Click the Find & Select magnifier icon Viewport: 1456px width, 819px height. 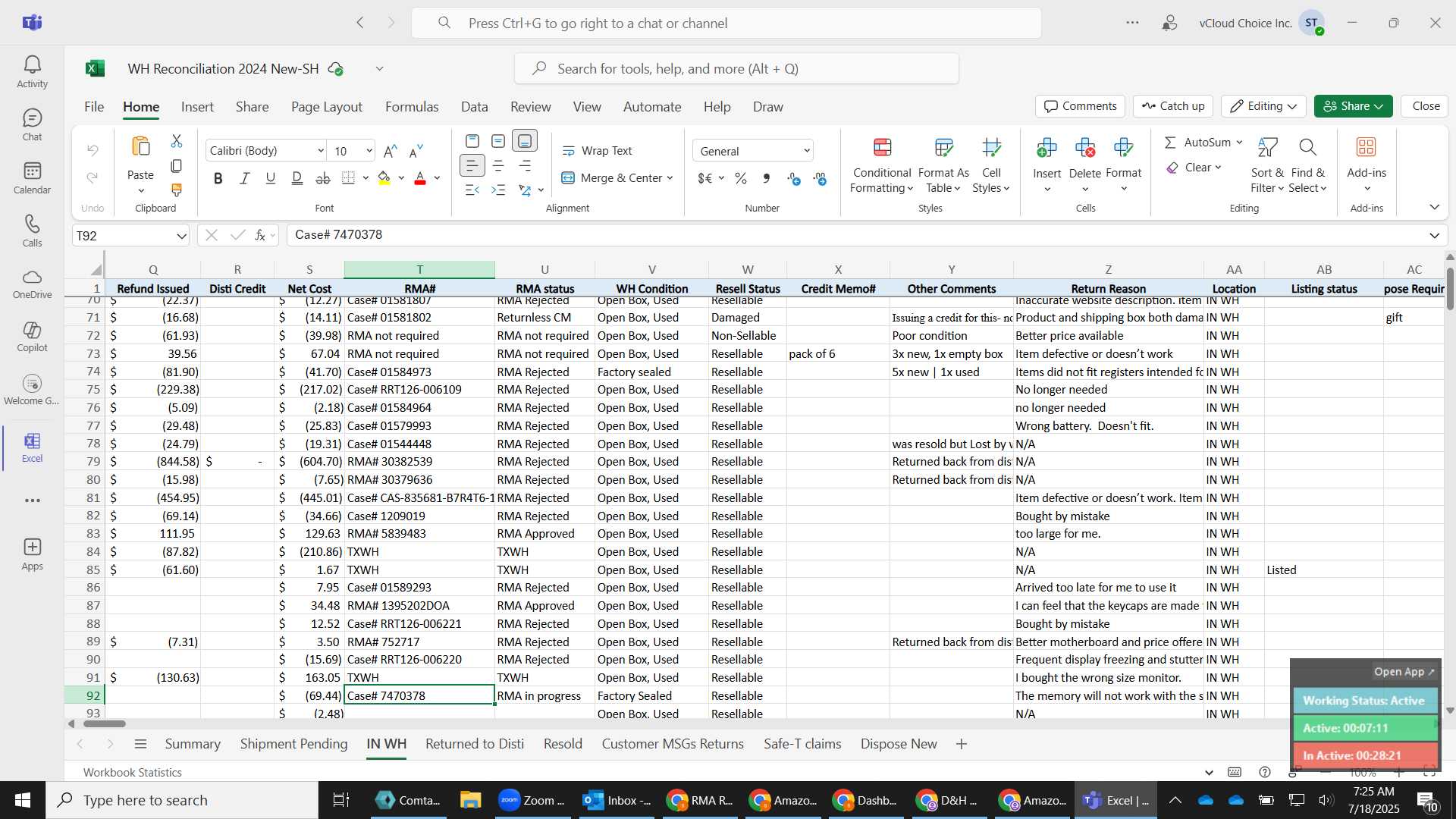(x=1307, y=147)
